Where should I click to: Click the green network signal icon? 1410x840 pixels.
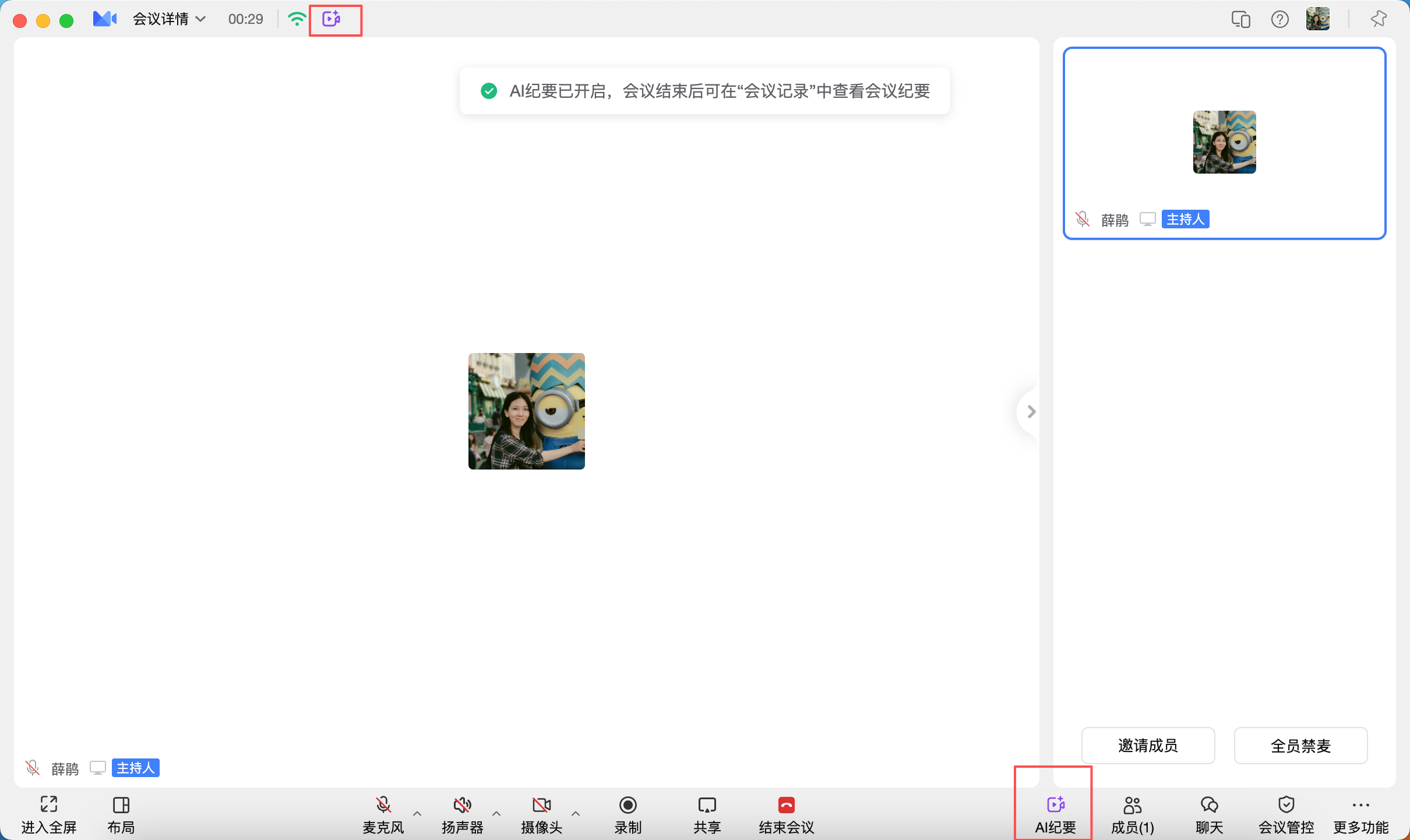297,19
